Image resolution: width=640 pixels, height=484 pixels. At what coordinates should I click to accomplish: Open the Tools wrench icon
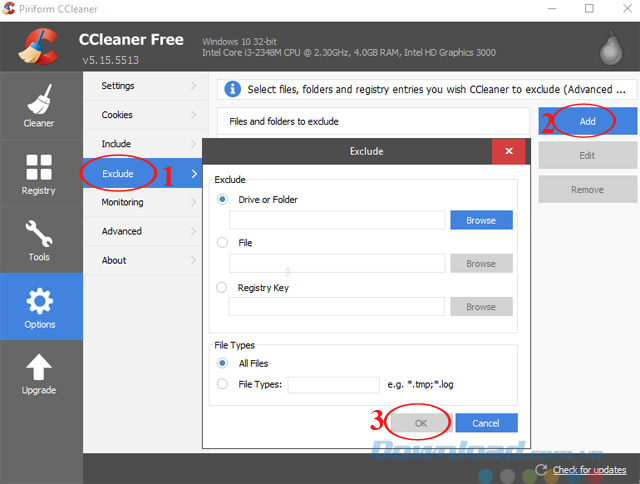point(39,233)
